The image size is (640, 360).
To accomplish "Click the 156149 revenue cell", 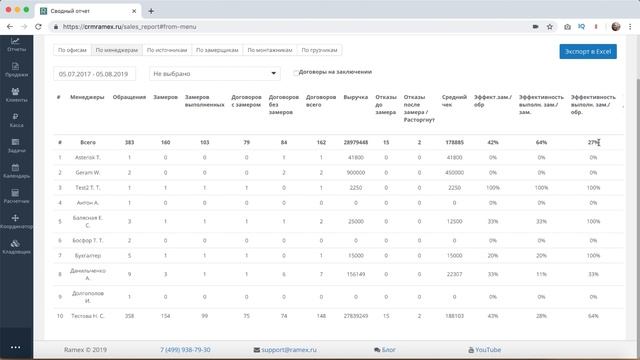I will pos(356,274).
